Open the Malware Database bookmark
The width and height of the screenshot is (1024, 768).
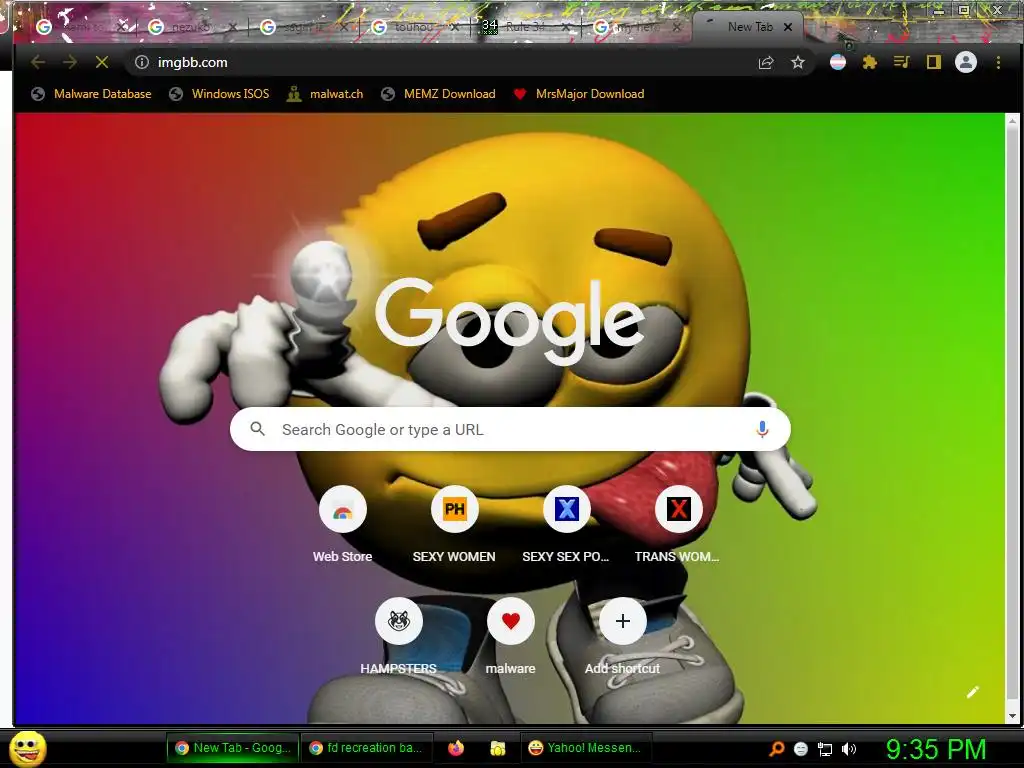pyautogui.click(x=91, y=93)
